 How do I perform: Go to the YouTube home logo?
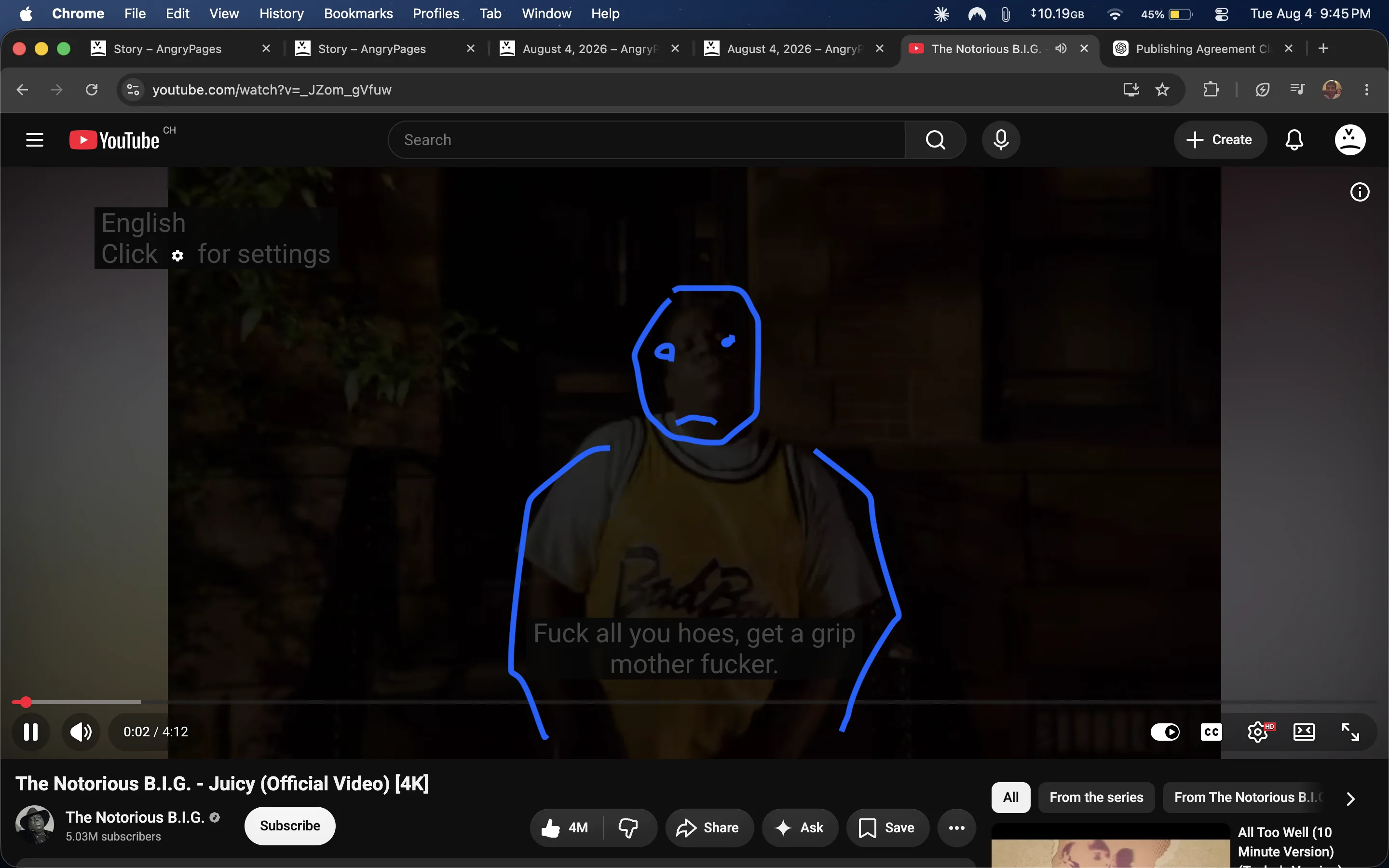114,140
